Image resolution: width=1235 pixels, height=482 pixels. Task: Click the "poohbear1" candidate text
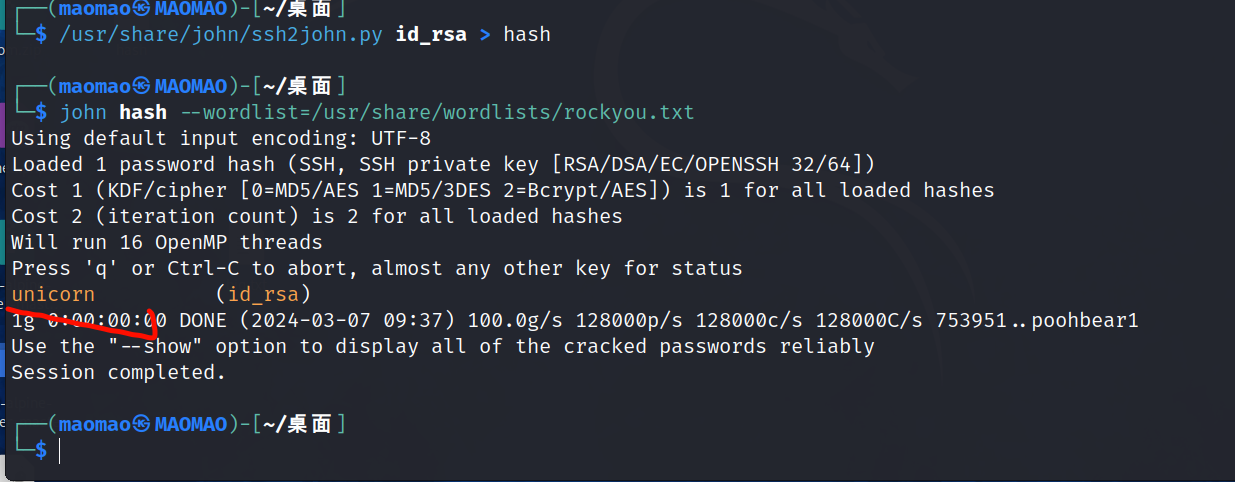pos(1085,321)
